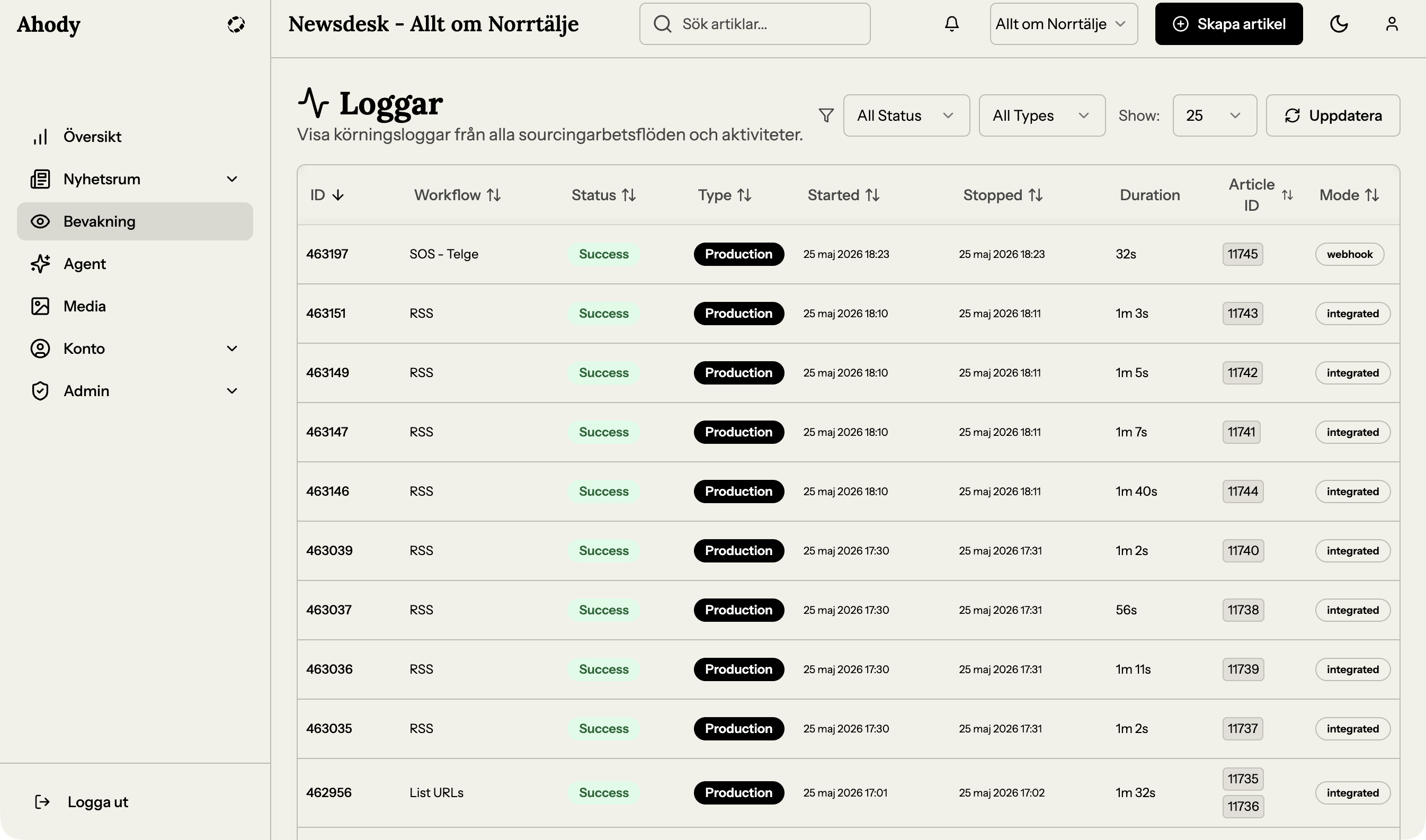This screenshot has width=1426, height=840.
Task: Open Show 25 rows dropdown
Action: (1214, 115)
